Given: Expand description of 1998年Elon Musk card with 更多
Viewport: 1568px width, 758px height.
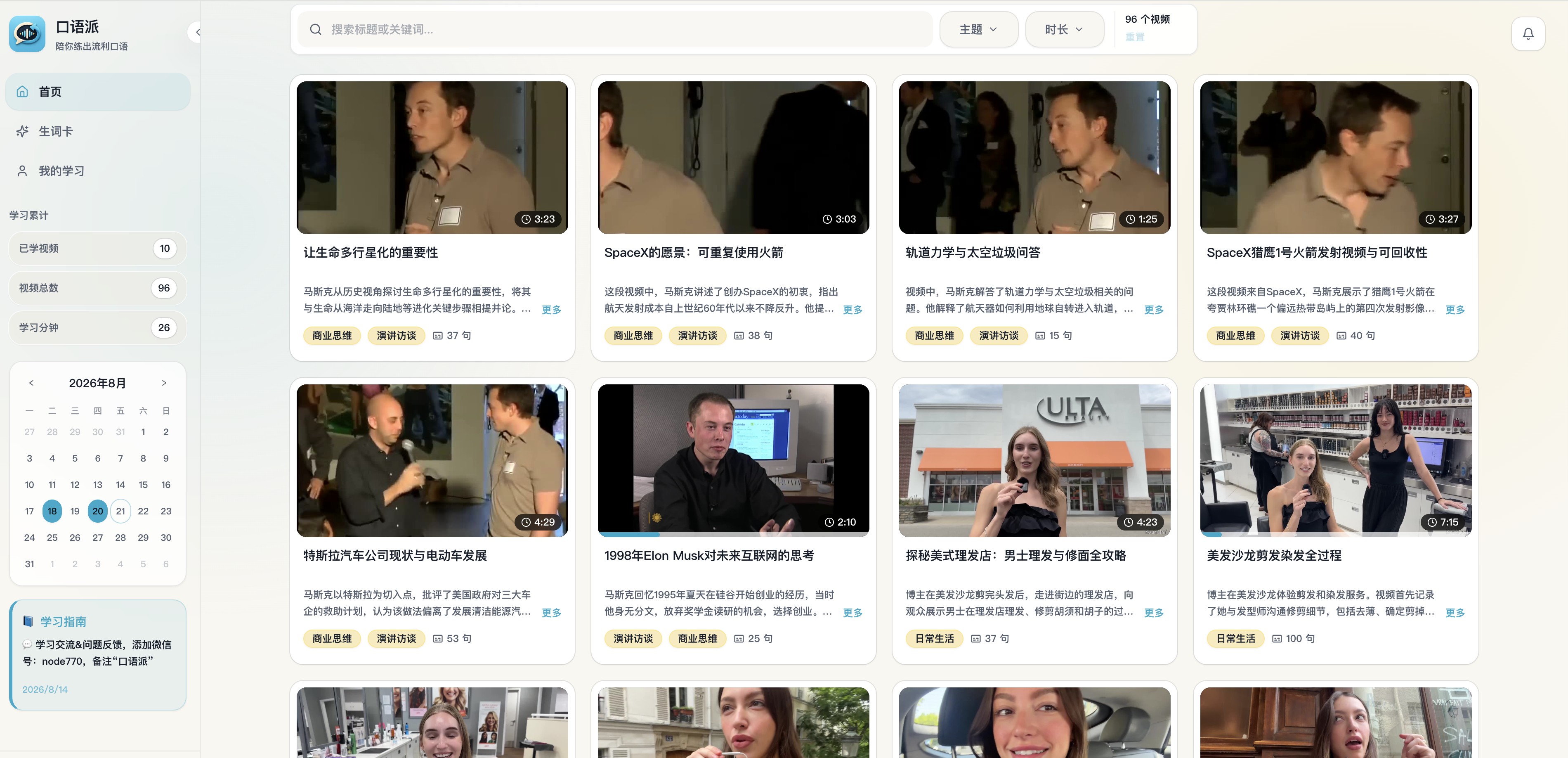Looking at the screenshot, I should tap(852, 613).
